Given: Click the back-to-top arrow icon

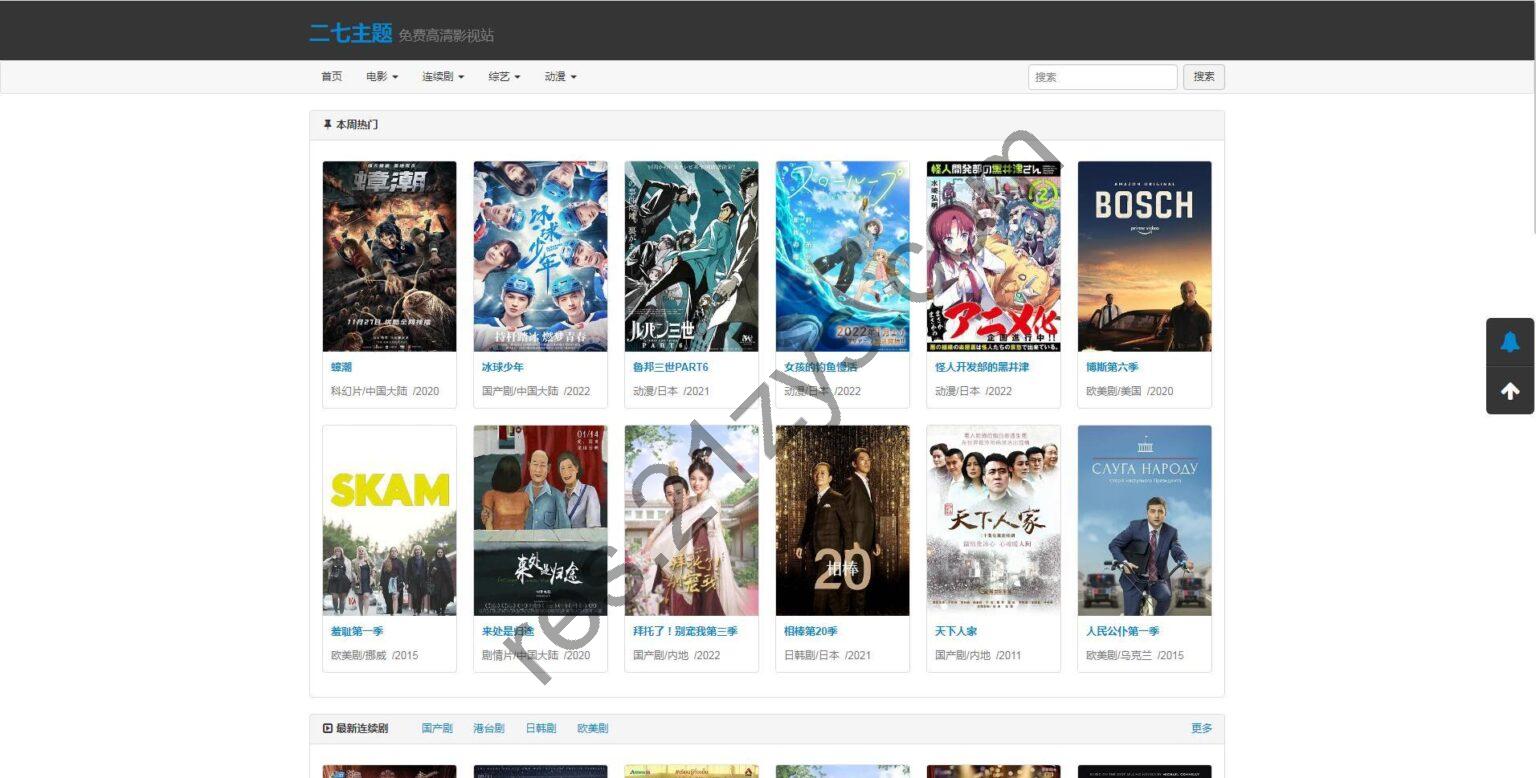Looking at the screenshot, I should pyautogui.click(x=1510, y=391).
